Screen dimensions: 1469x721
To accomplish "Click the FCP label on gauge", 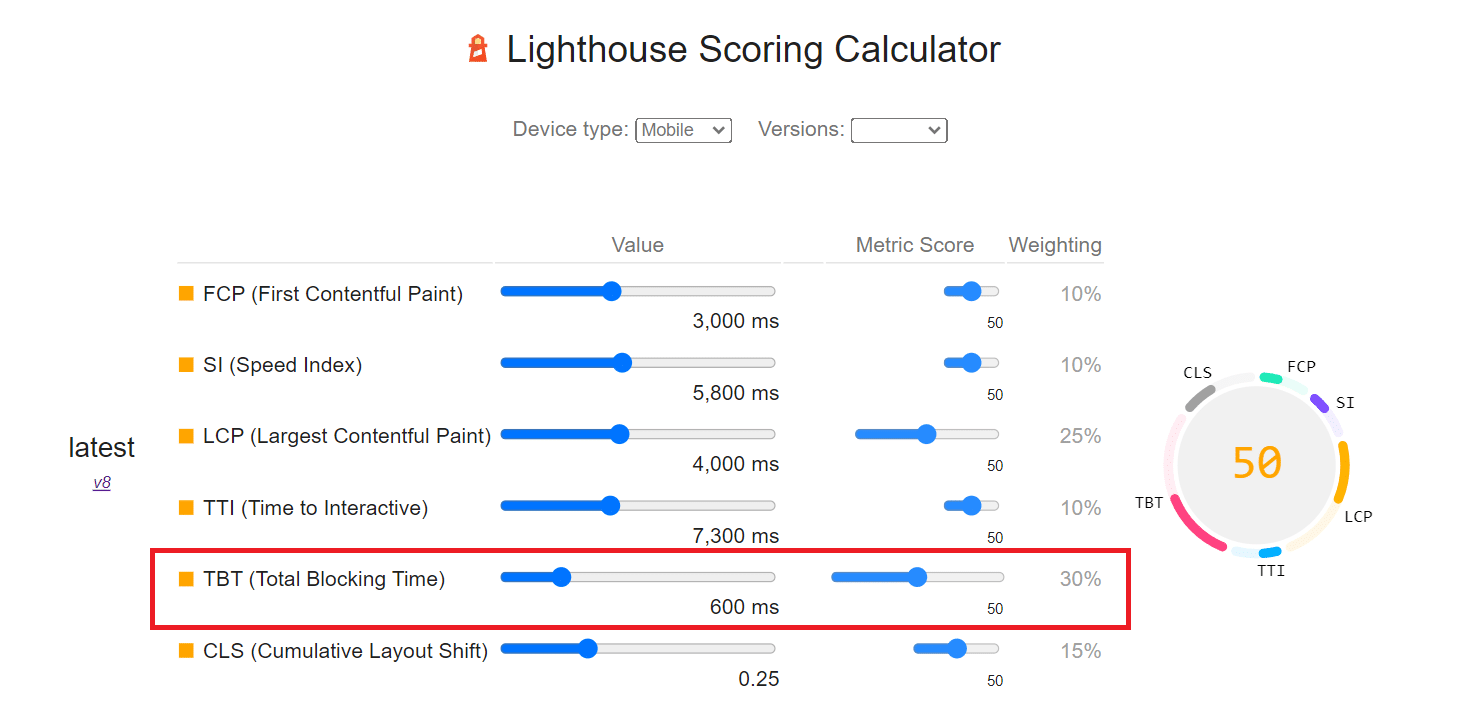I will click(x=1301, y=367).
